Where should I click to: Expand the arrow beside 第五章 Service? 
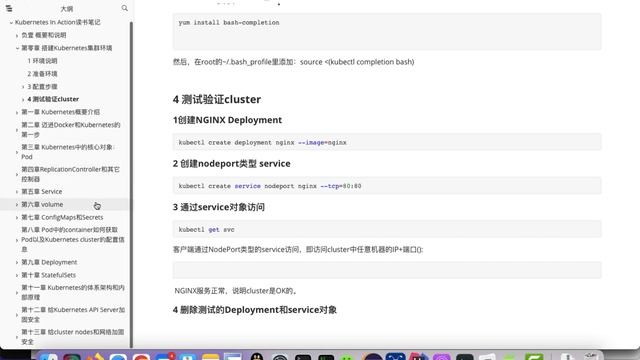tap(17, 191)
